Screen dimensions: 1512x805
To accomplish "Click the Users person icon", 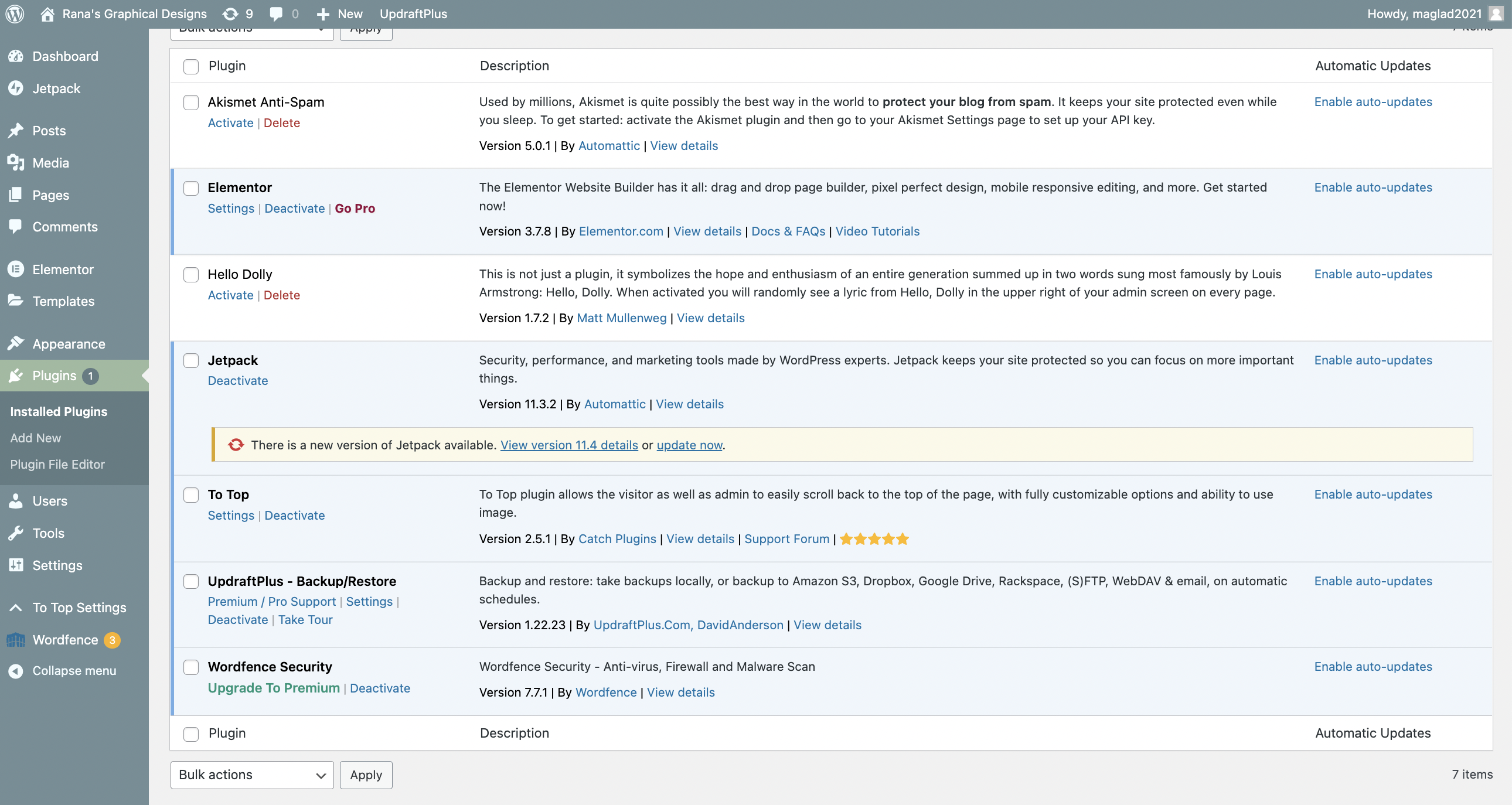I will click(16, 501).
